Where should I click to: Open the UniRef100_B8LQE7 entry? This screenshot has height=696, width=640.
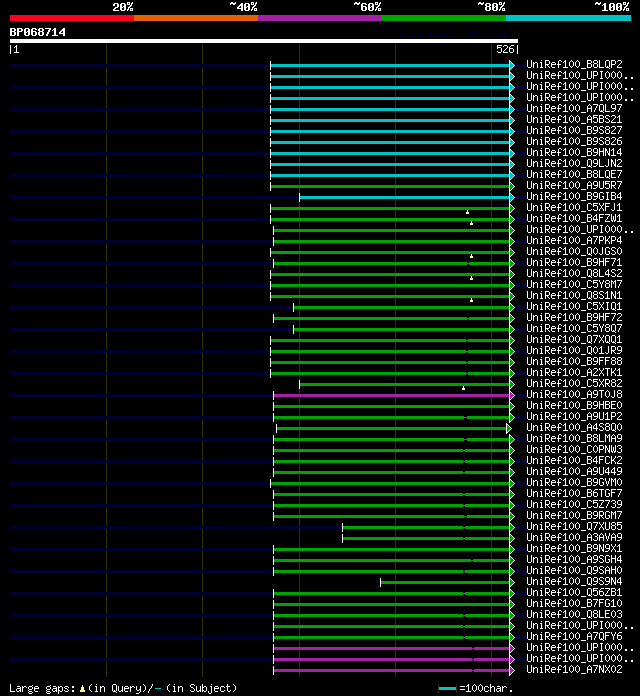[574, 174]
